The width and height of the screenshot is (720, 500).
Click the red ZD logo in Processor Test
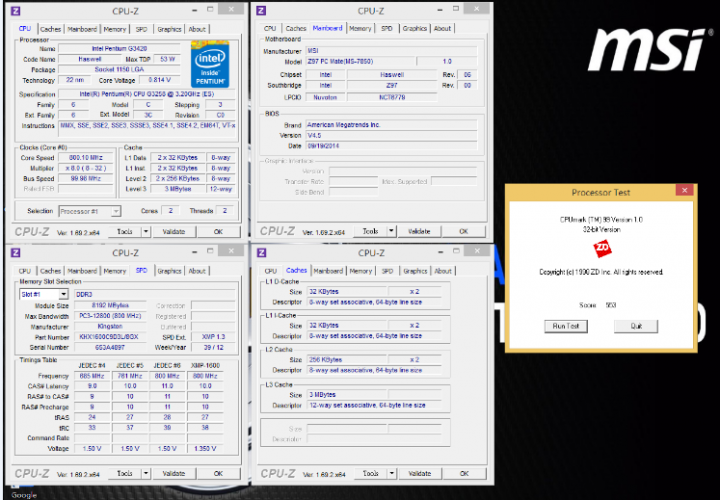click(x=602, y=248)
